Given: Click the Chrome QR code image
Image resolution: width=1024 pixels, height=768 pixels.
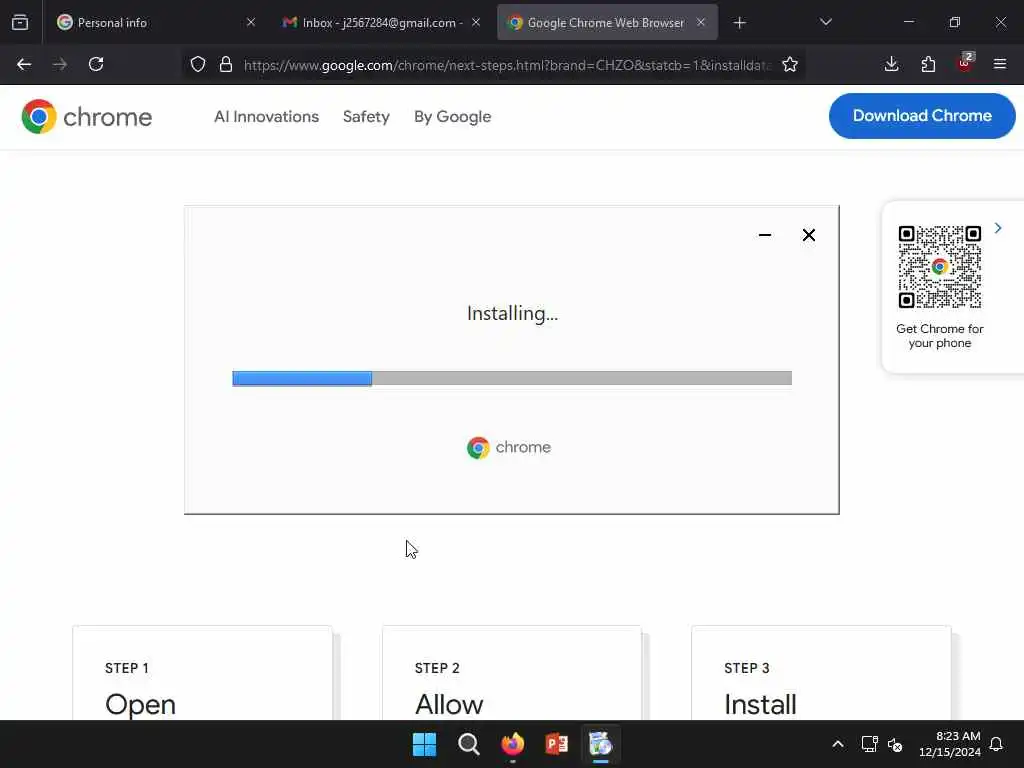Looking at the screenshot, I should 939,266.
